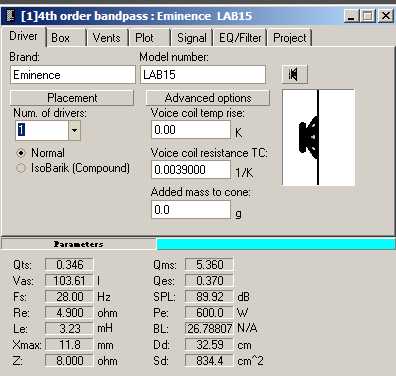The width and height of the screenshot is (396, 376).
Task: Maximize the 4th order bandpass window
Action: point(368,16)
